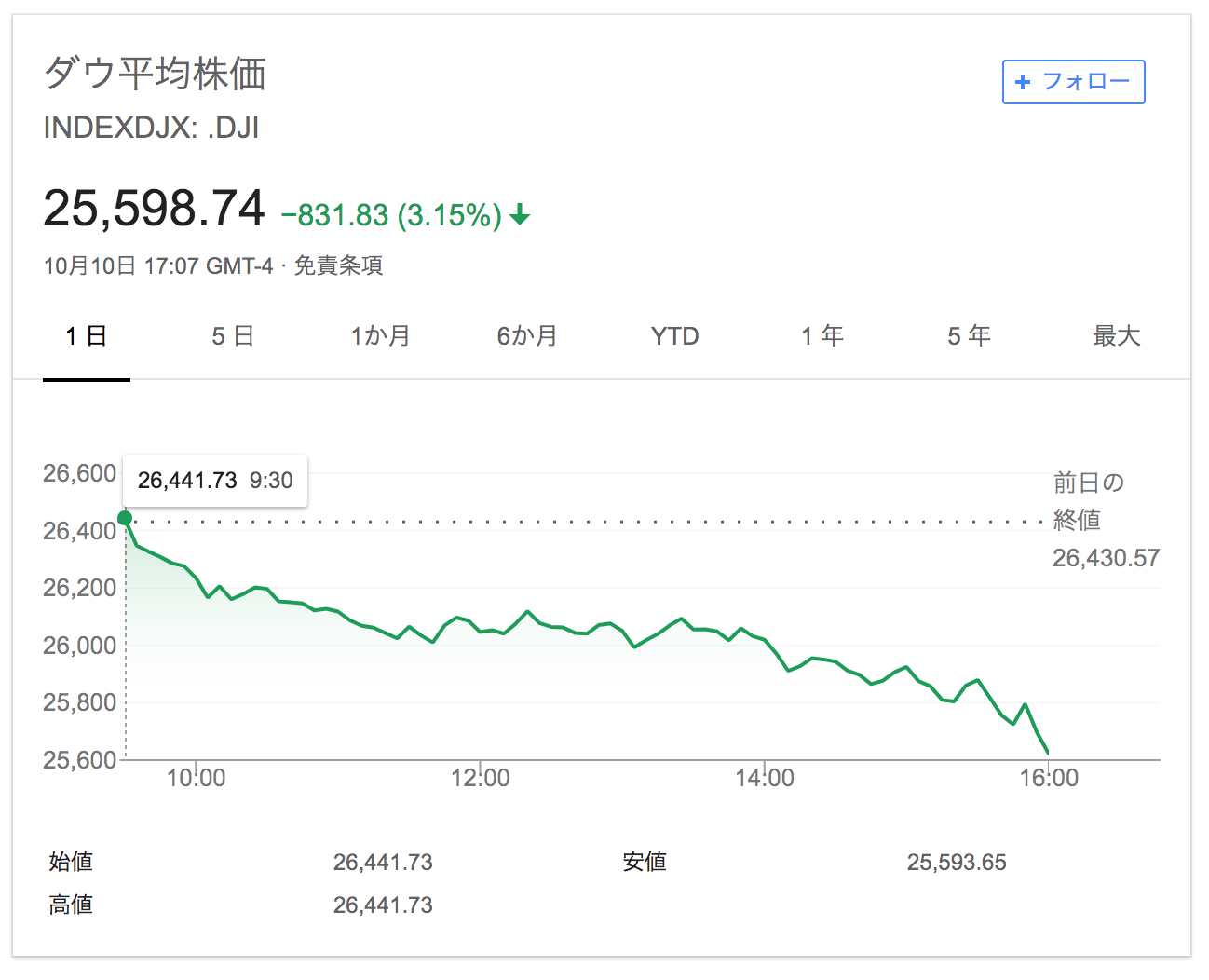Click the green down arrow beside the percent change

tap(520, 216)
